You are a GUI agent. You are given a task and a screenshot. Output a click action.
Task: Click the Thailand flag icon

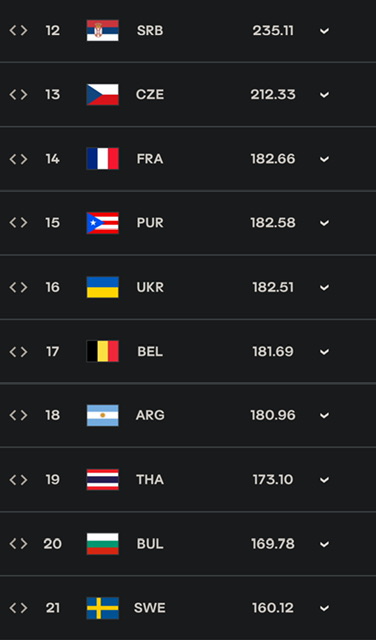pos(102,480)
